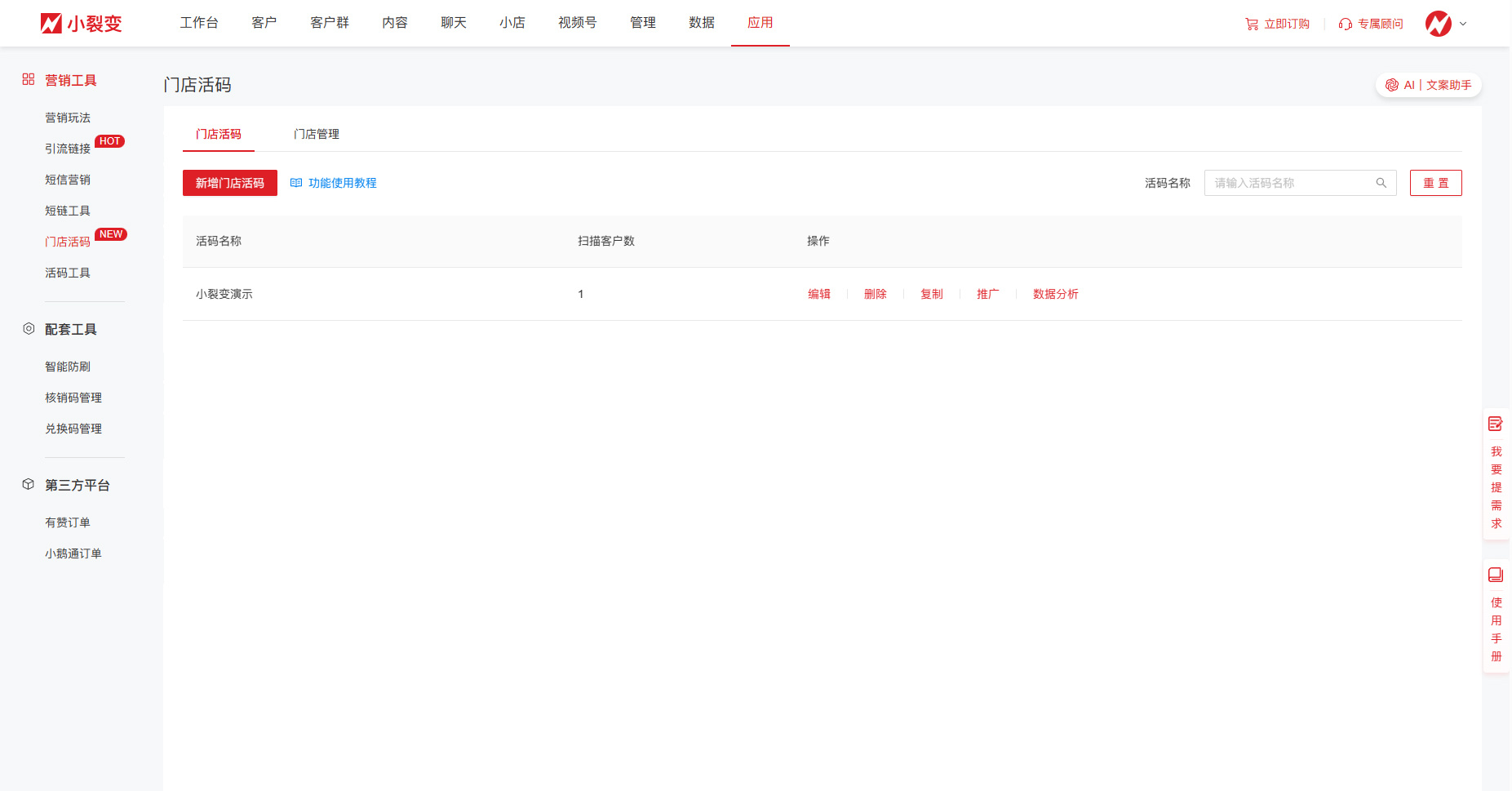Open the user profile avatar menu
1512x791 pixels.
coord(1438,24)
